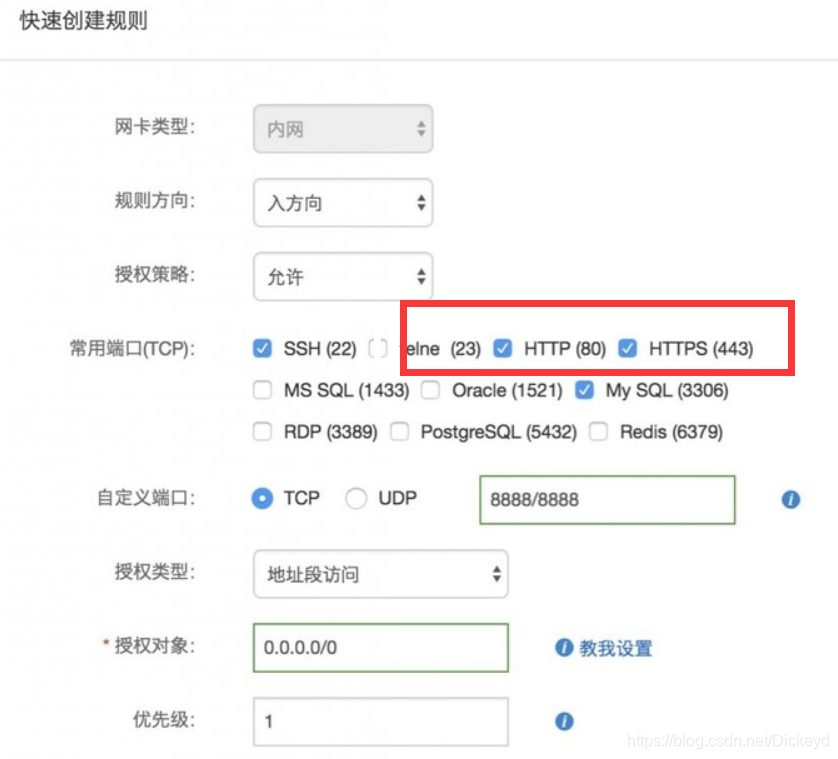
Task: Tick the PostgreSQL (5432) checkbox
Action: coord(399,431)
